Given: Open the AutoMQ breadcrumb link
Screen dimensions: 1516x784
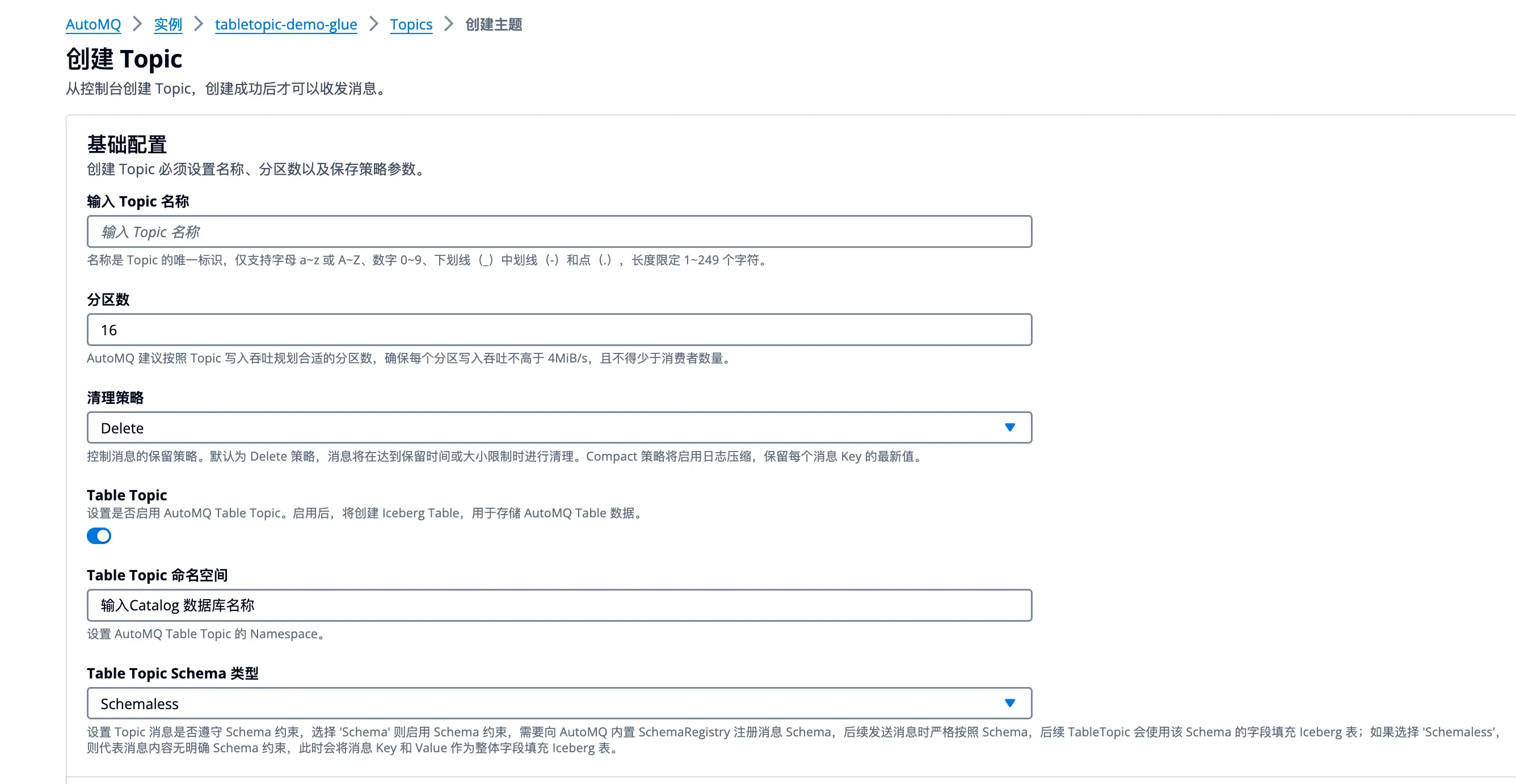Looking at the screenshot, I should (x=92, y=25).
